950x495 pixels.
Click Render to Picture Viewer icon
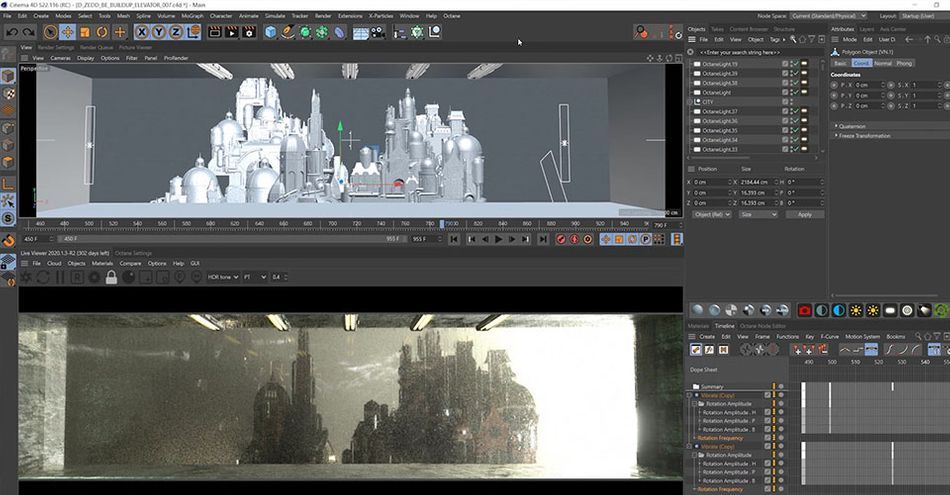click(231, 32)
